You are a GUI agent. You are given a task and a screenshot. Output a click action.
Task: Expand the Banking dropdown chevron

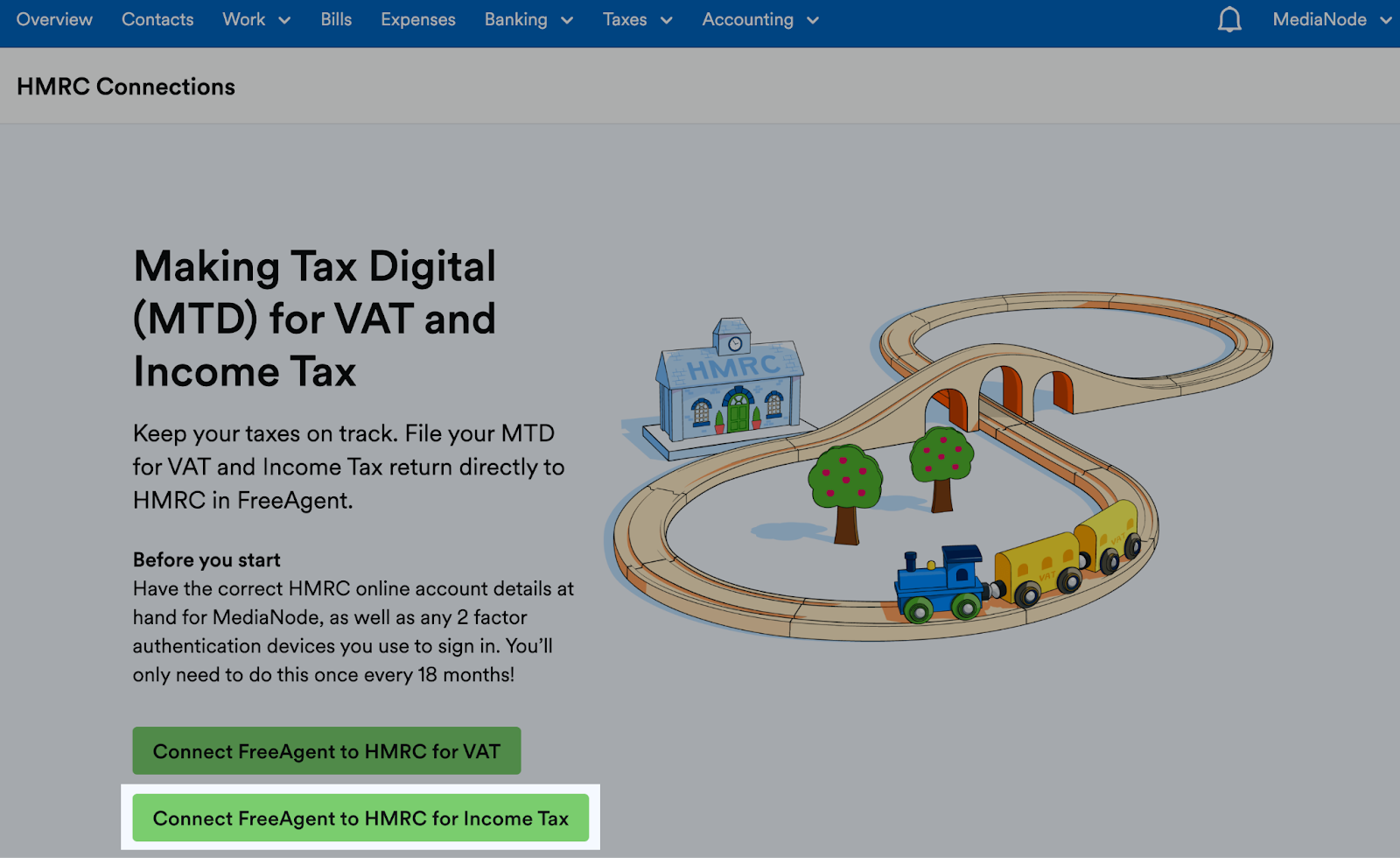click(567, 20)
